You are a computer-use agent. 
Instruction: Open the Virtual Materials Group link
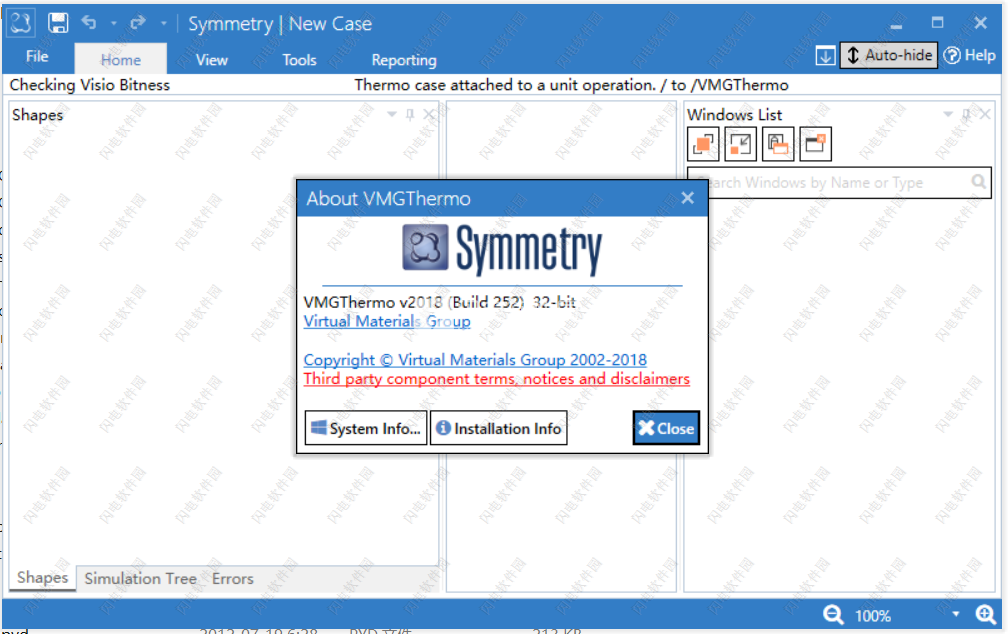pyautogui.click(x=387, y=321)
